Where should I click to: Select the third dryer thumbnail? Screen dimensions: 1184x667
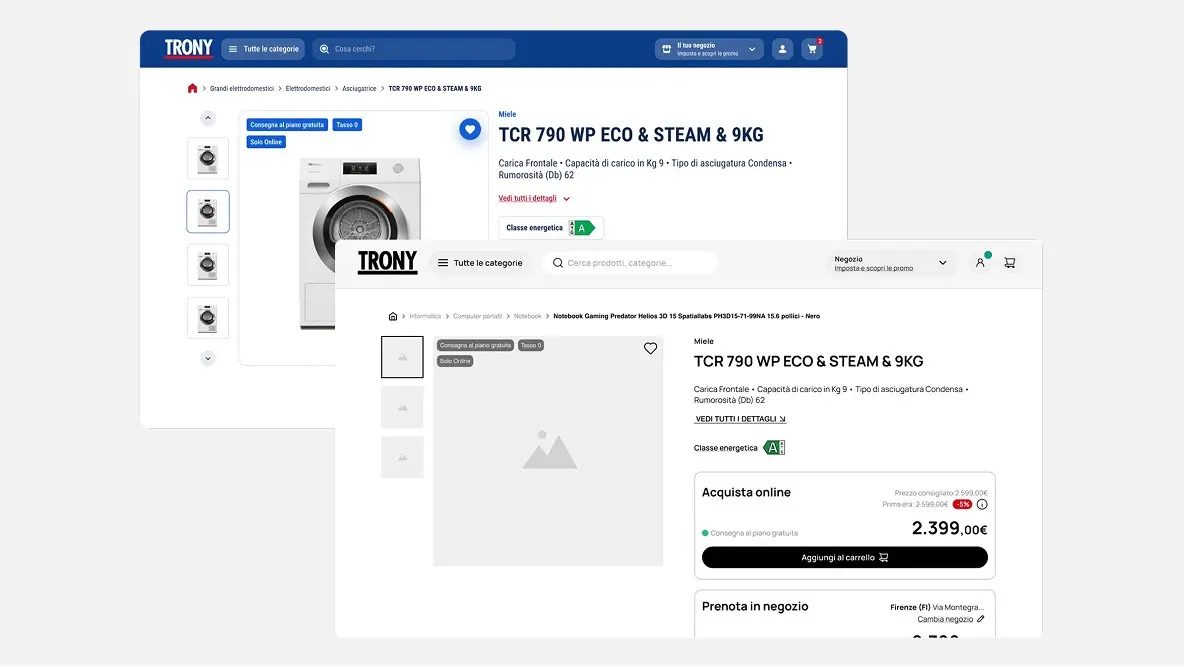[208, 264]
